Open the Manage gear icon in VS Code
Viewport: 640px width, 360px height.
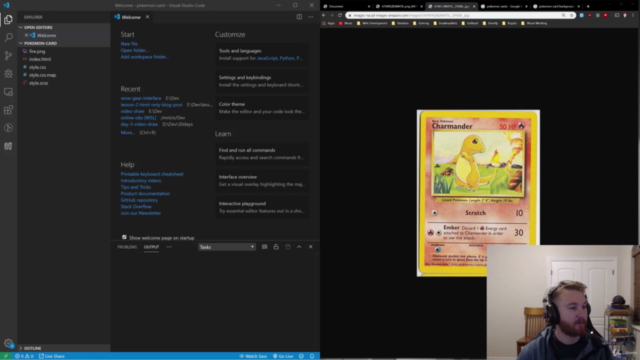8,343
